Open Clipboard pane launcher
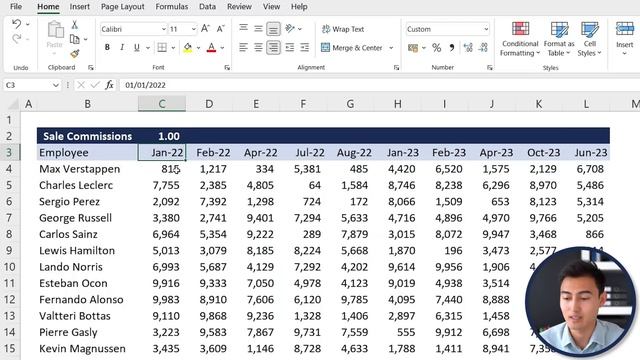This screenshot has width=640, height=360. click(91, 68)
